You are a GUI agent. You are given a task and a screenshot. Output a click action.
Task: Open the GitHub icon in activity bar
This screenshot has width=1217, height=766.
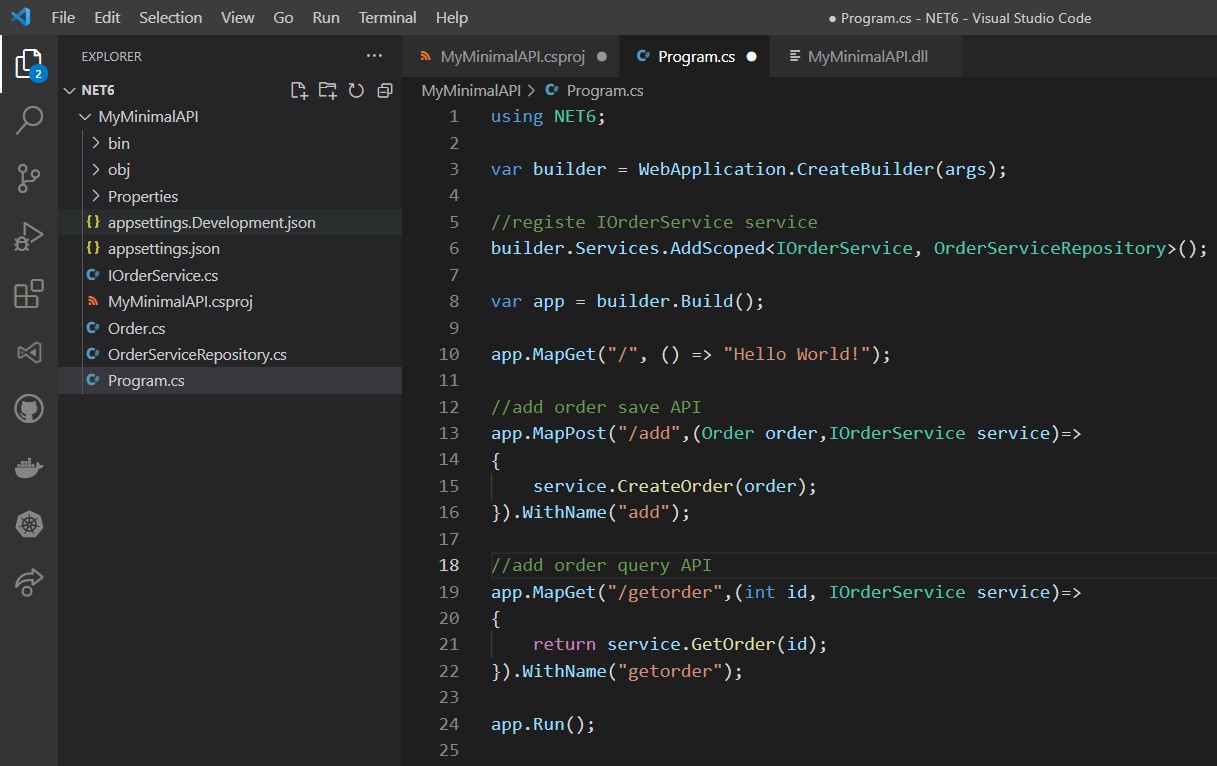(29, 408)
